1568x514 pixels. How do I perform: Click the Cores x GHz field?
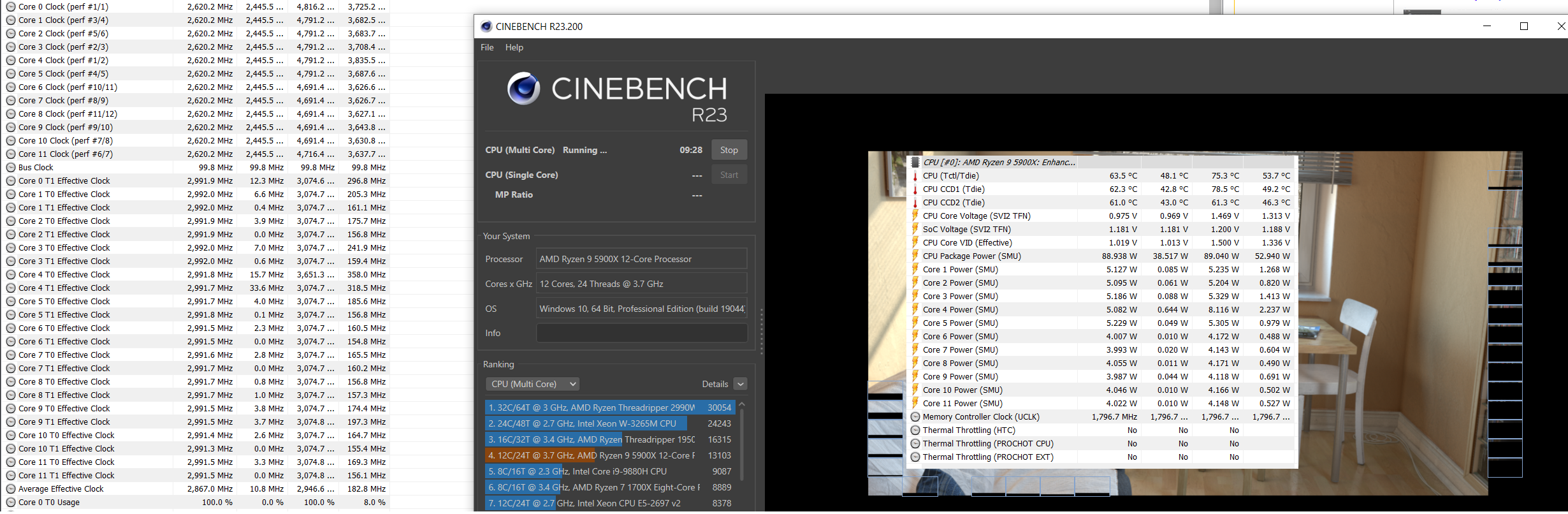click(642, 284)
